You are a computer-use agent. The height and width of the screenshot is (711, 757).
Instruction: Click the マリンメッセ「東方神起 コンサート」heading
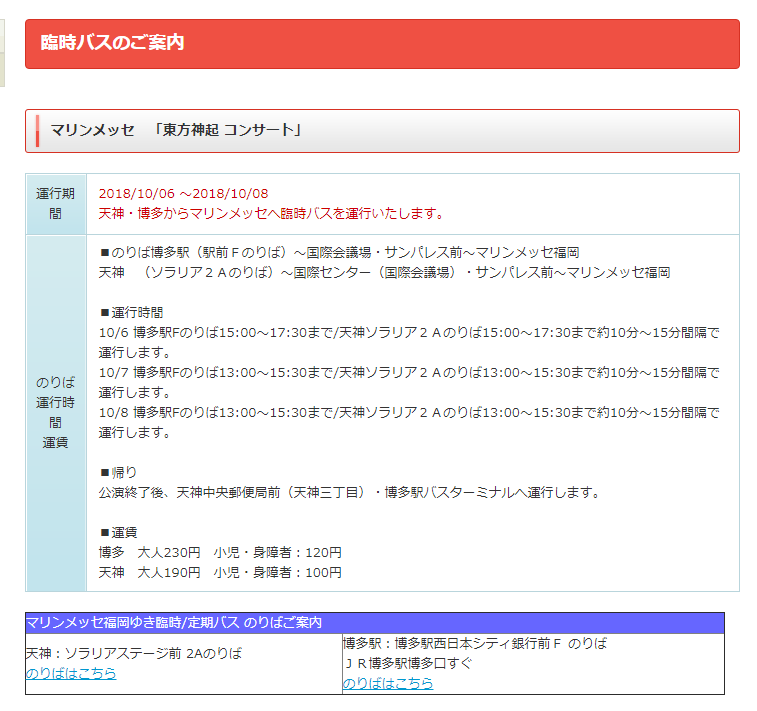[x=382, y=131]
